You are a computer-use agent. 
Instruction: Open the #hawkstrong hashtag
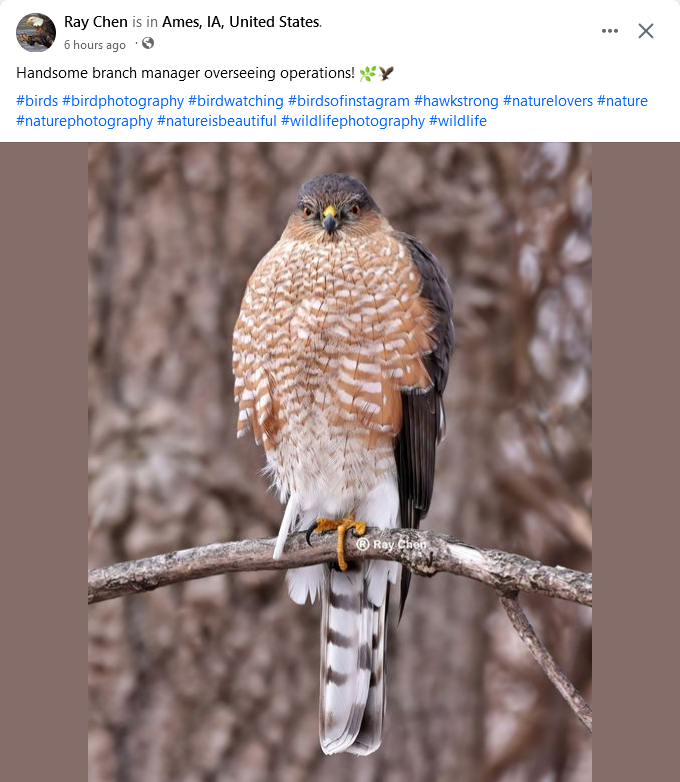pyautogui.click(x=456, y=101)
